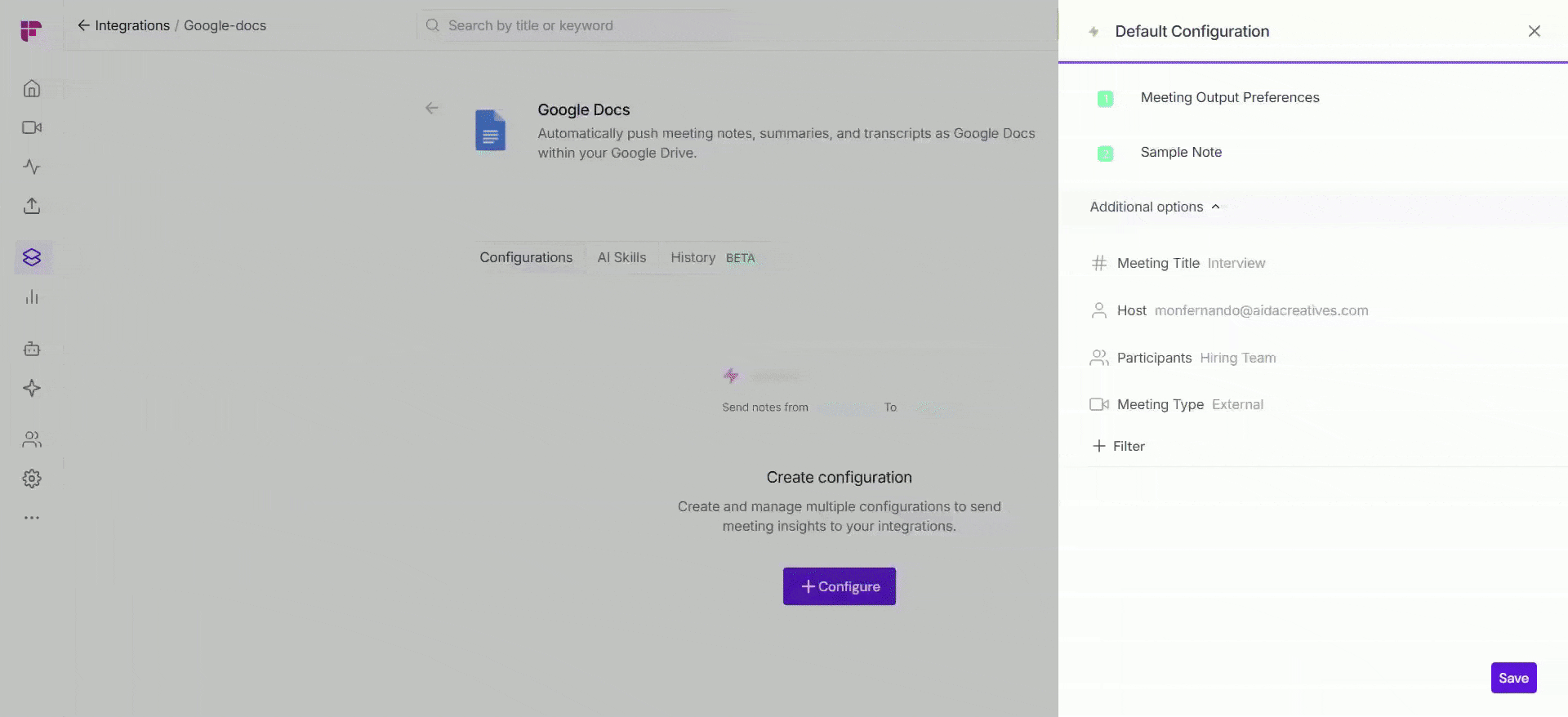Open the Analytics bar chart icon
Image resolution: width=1568 pixels, height=717 pixels.
tap(32, 297)
